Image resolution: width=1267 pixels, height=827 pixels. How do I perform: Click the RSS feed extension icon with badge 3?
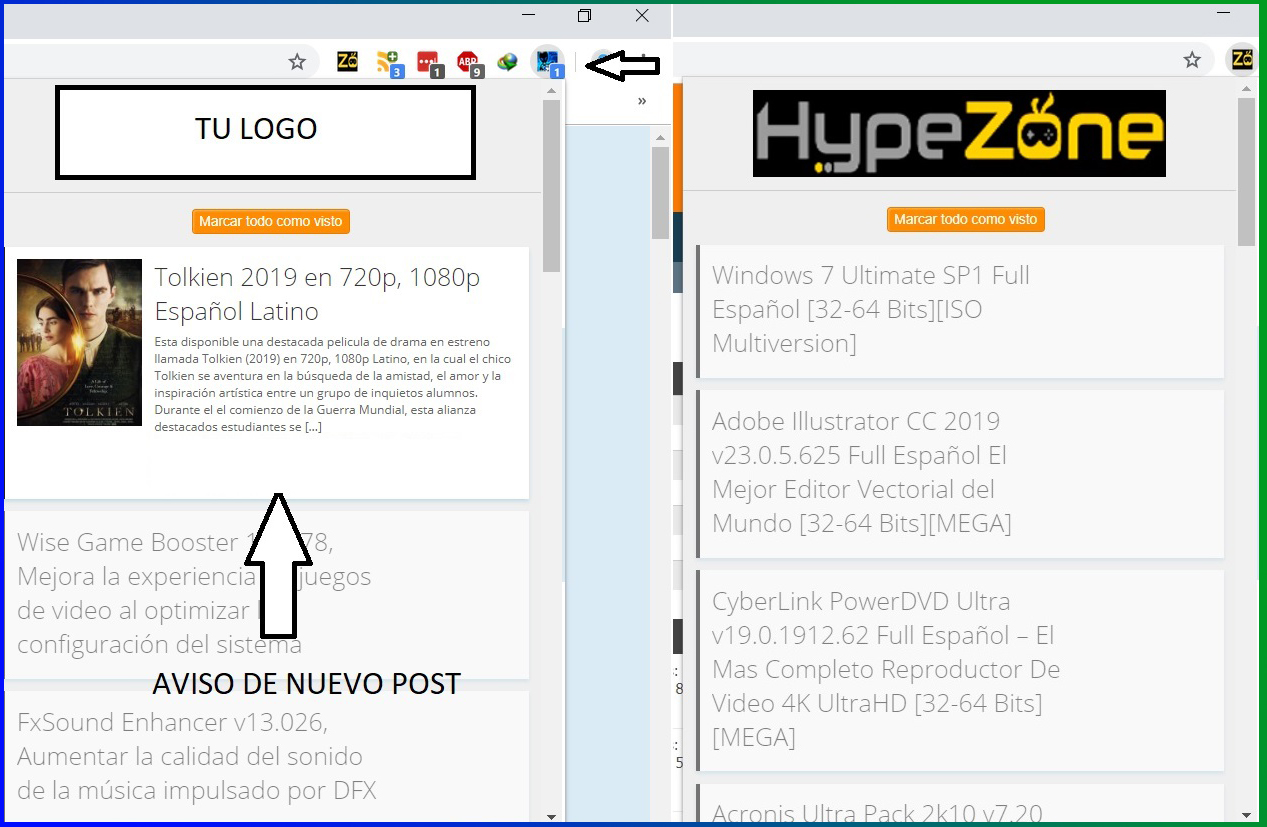pyautogui.click(x=388, y=62)
